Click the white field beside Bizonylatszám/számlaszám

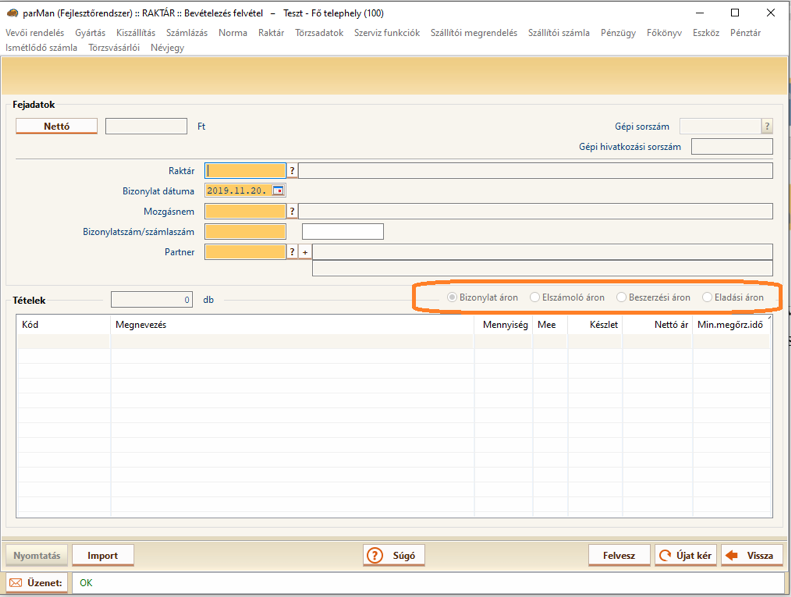pos(343,232)
